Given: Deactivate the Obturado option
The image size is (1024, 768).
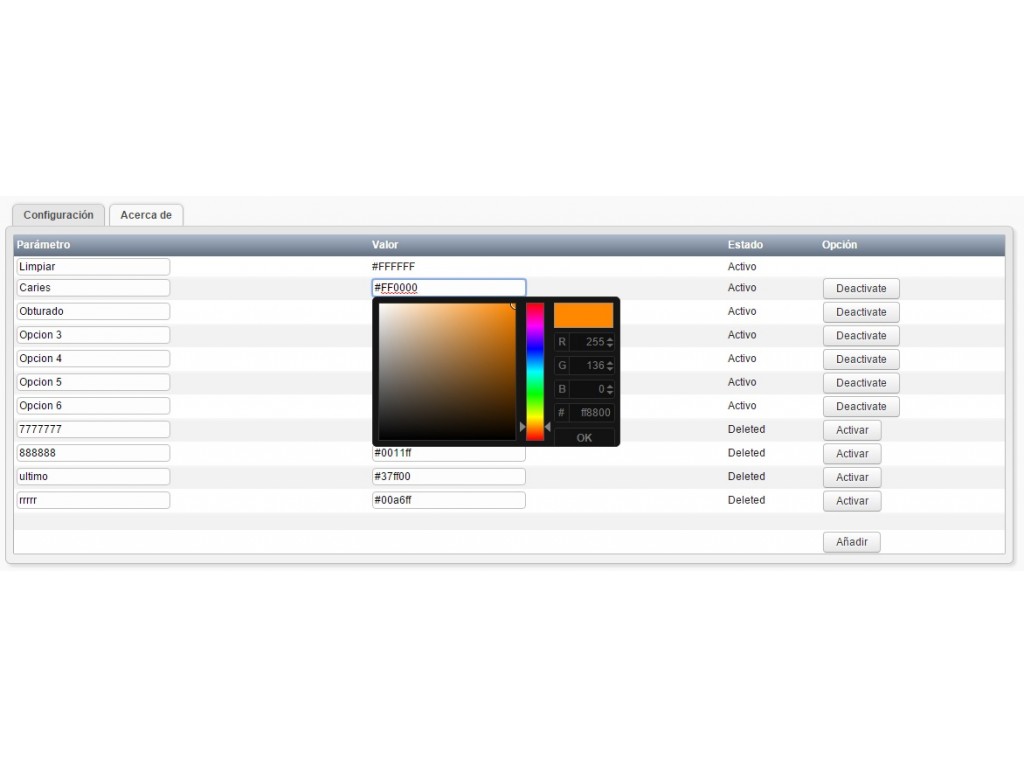Looking at the screenshot, I should pyautogui.click(x=861, y=312).
